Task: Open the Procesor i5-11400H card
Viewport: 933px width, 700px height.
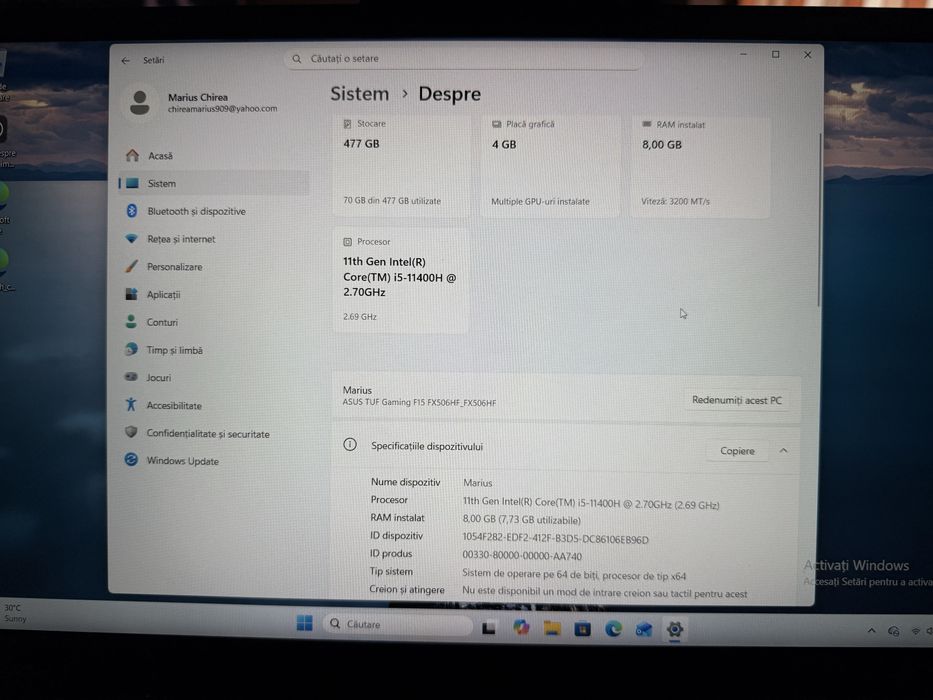Action: [401, 279]
